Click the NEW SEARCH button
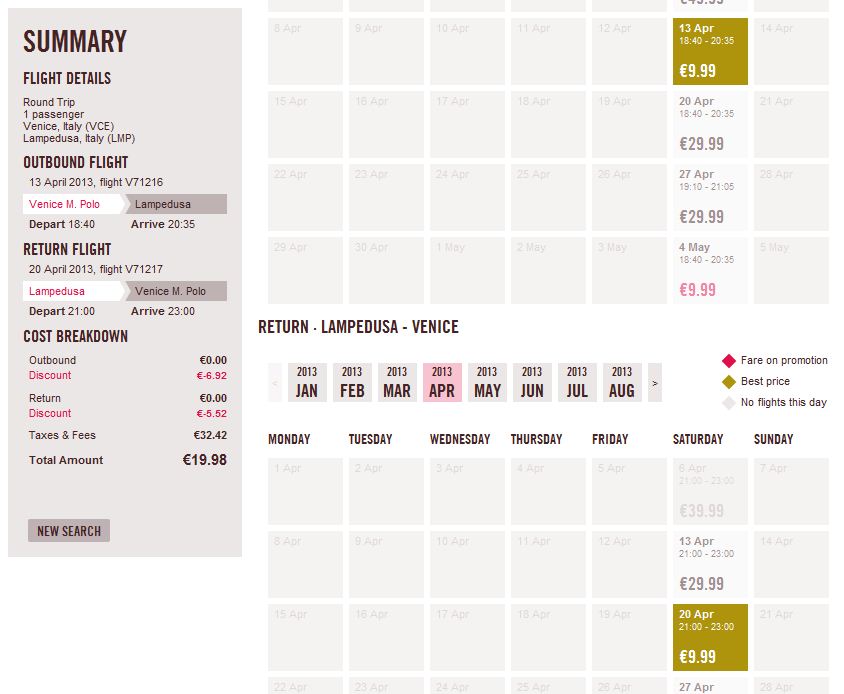 point(69,531)
